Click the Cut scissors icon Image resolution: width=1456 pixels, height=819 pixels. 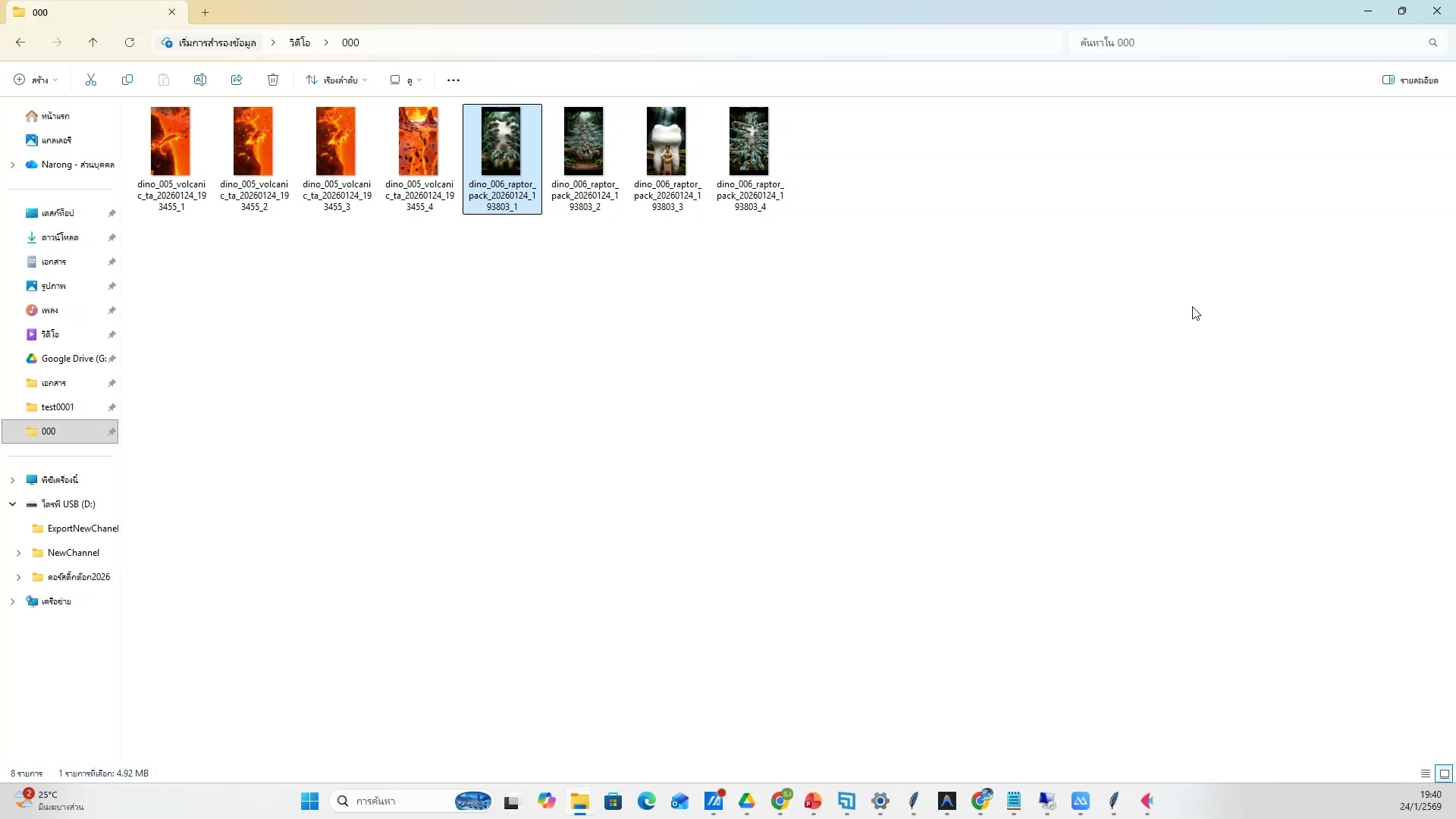91,80
